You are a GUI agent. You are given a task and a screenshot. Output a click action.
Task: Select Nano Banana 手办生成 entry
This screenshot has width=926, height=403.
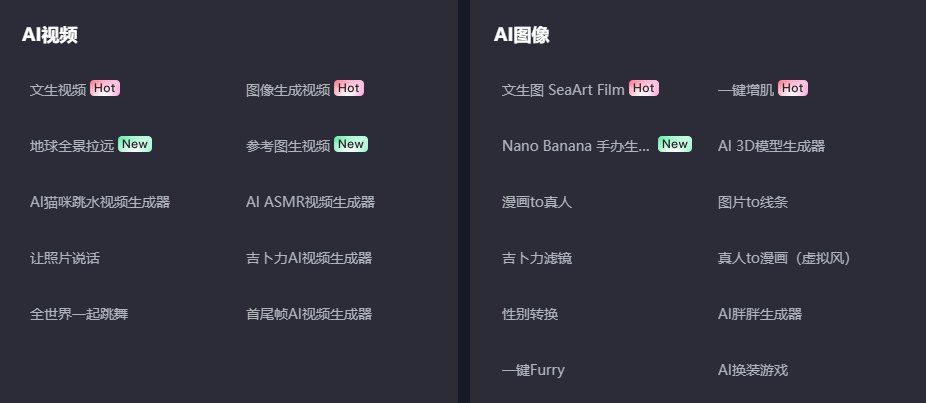(x=576, y=146)
